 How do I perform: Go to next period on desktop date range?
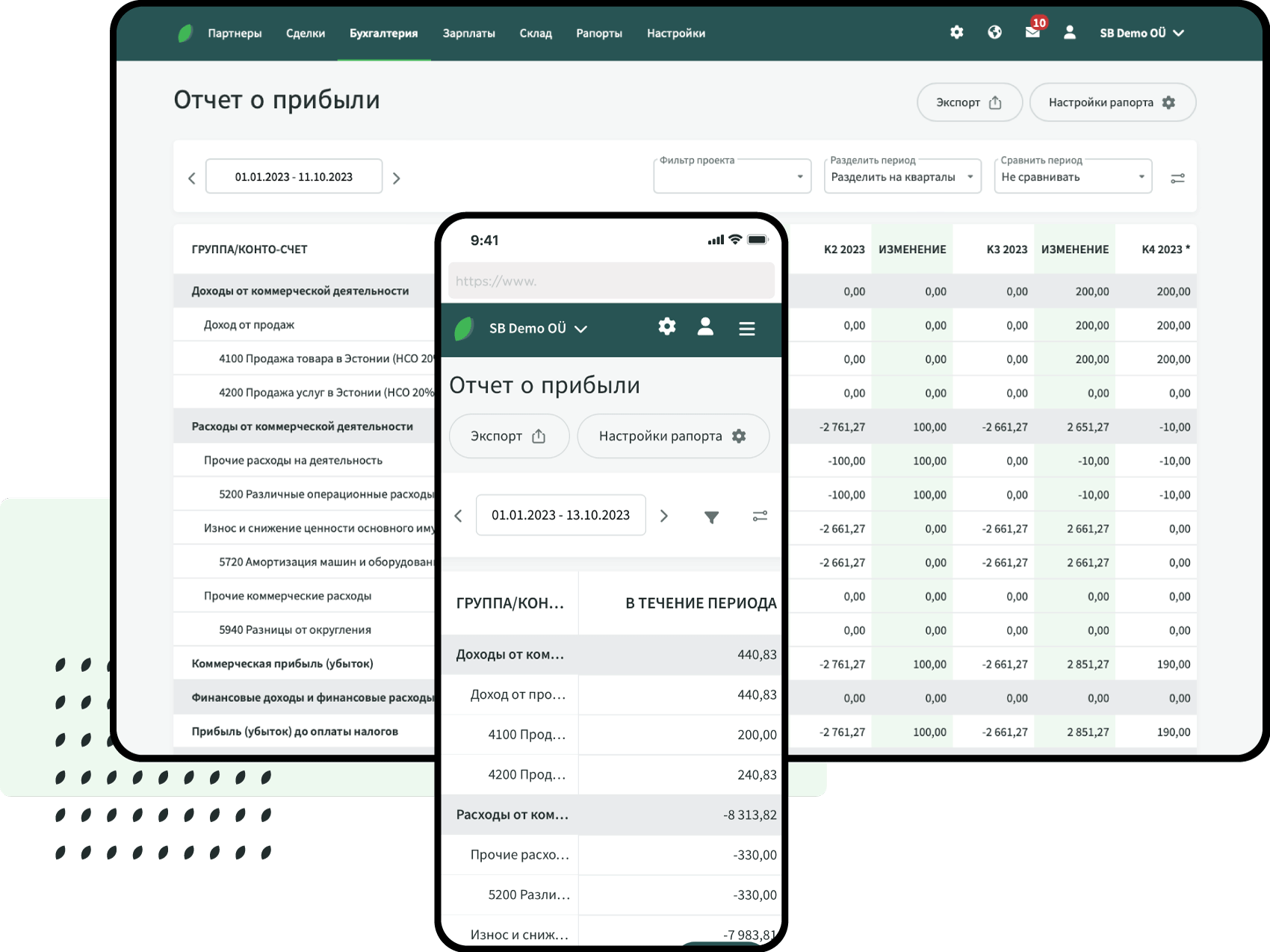397,178
